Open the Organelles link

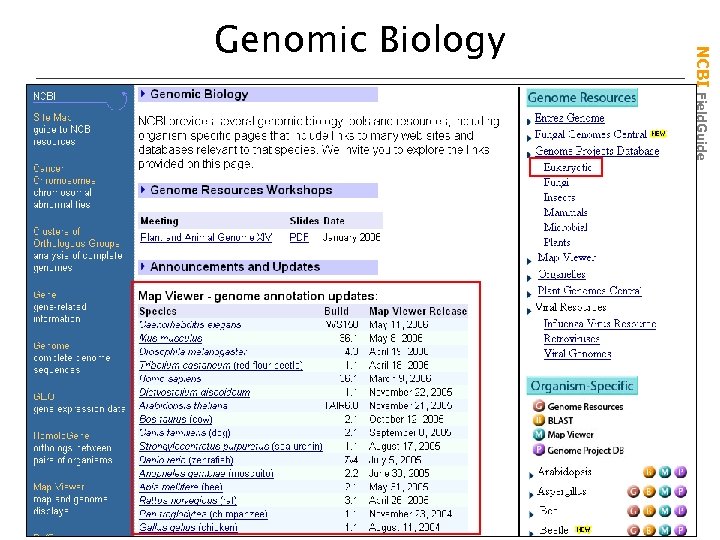pyautogui.click(x=562, y=274)
